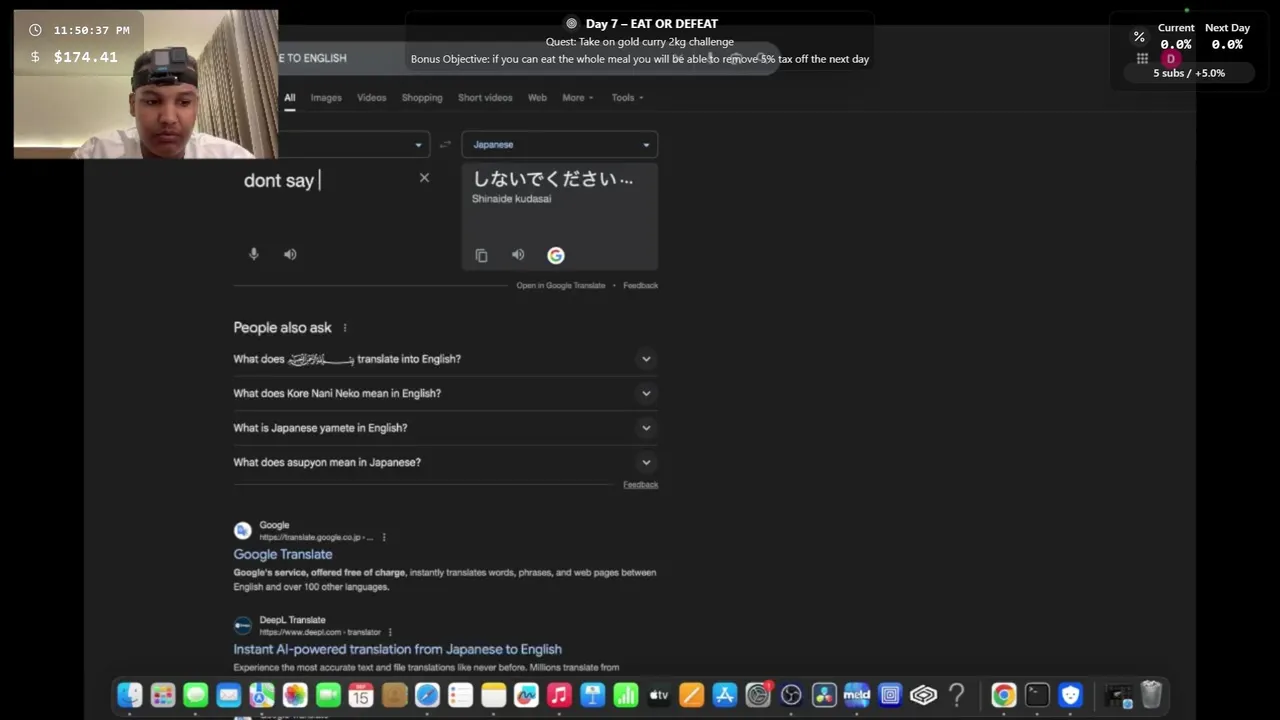Viewport: 1280px width, 720px height.
Task: Switch to the Shopping search tab
Action: (422, 98)
